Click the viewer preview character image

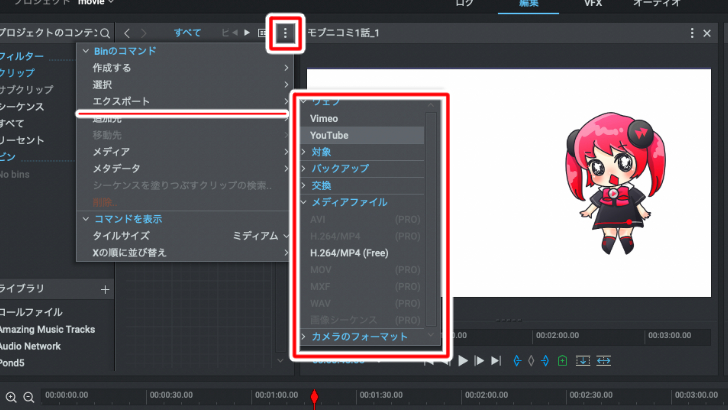(x=615, y=182)
